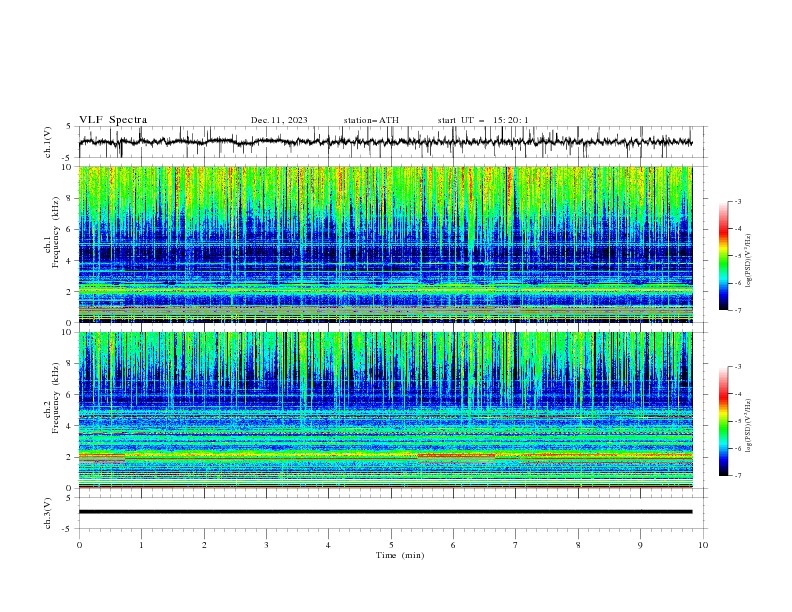Select the "start UT = 15:20:1" text
The width and height of the screenshot is (792, 612).
click(483, 120)
